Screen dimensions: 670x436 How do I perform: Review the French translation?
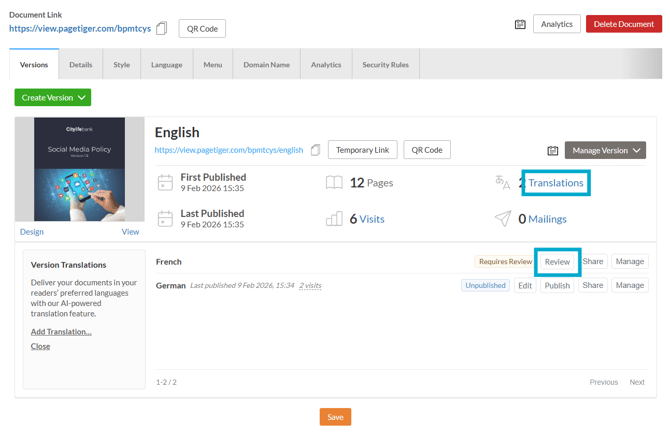coord(557,261)
